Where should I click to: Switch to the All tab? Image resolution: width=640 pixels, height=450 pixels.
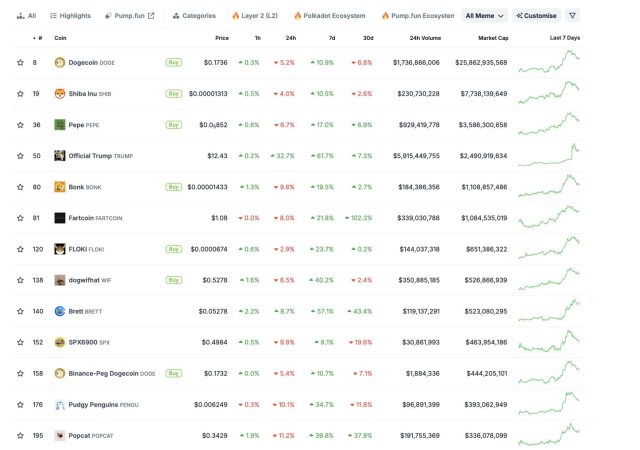26,16
